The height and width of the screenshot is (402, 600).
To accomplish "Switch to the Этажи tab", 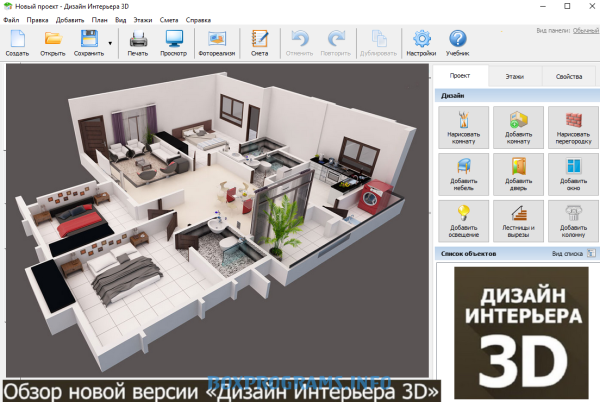I will [x=515, y=76].
